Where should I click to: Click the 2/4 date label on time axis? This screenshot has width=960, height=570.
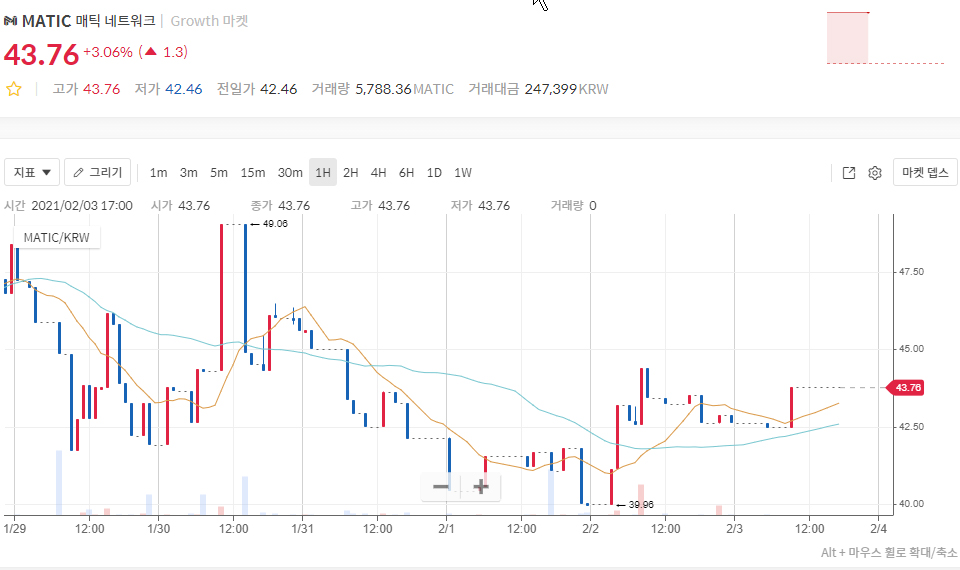[879, 528]
